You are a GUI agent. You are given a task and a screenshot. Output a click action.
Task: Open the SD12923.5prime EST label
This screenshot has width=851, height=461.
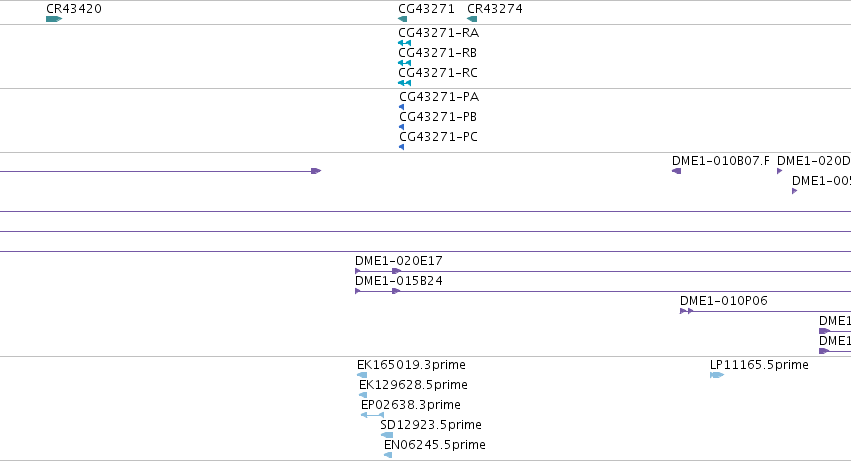click(x=431, y=425)
